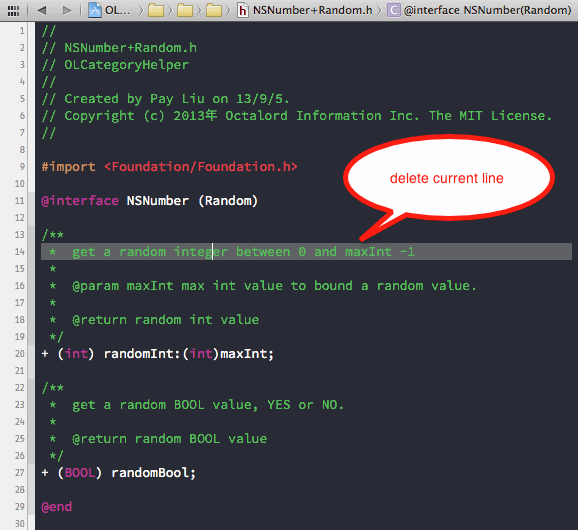578x530 pixels.
Task: Place cursor in 'get a random integer' line
Action: (x=306, y=252)
